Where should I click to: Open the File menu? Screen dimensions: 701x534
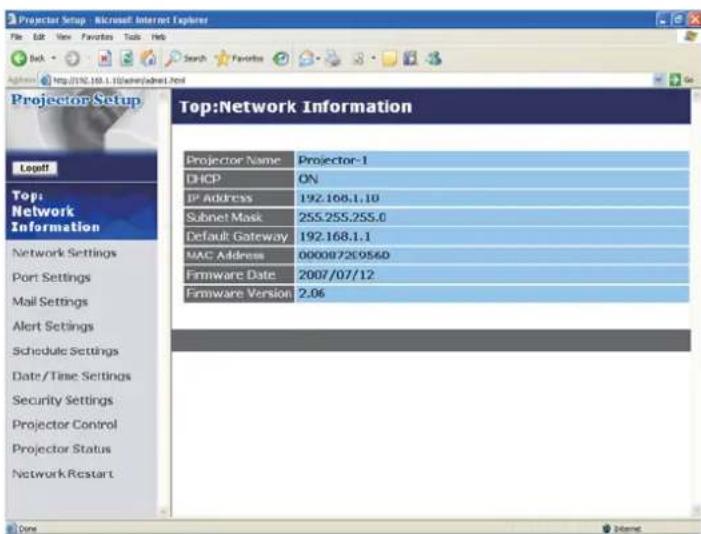pyautogui.click(x=16, y=37)
